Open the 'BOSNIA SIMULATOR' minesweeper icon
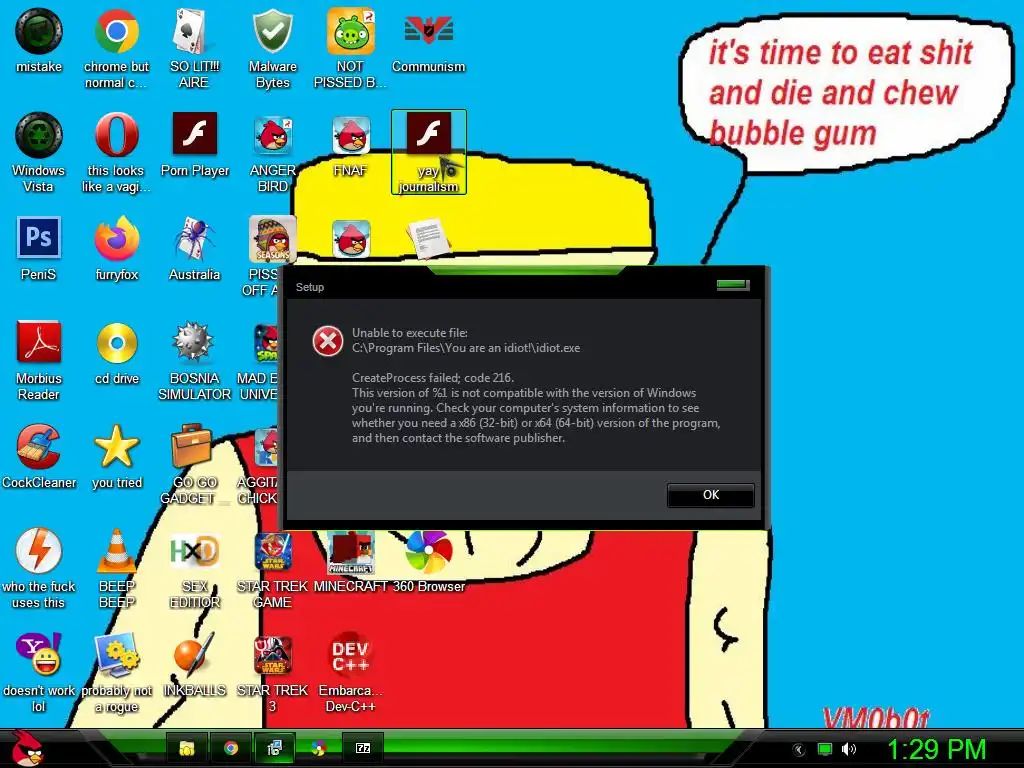Viewport: 1024px width, 768px height. pos(194,360)
